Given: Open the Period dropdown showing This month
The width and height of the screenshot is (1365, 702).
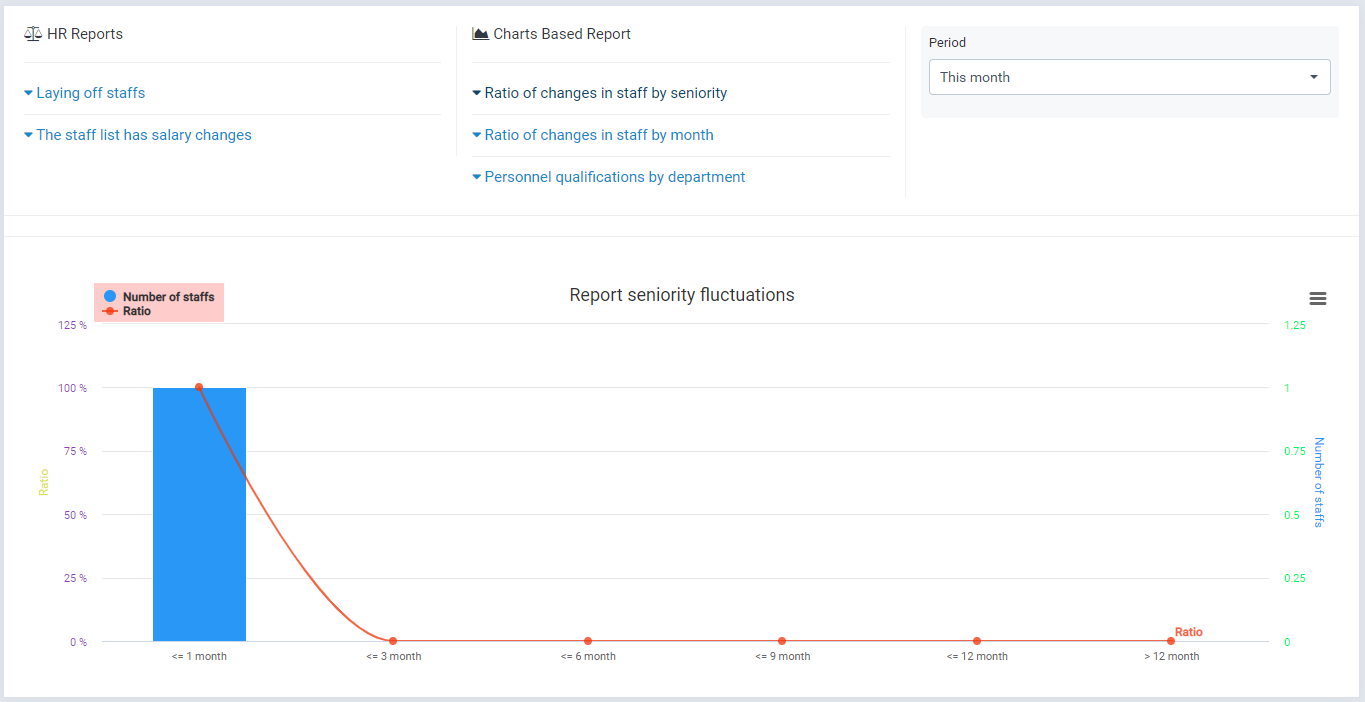Looking at the screenshot, I should tap(1130, 77).
